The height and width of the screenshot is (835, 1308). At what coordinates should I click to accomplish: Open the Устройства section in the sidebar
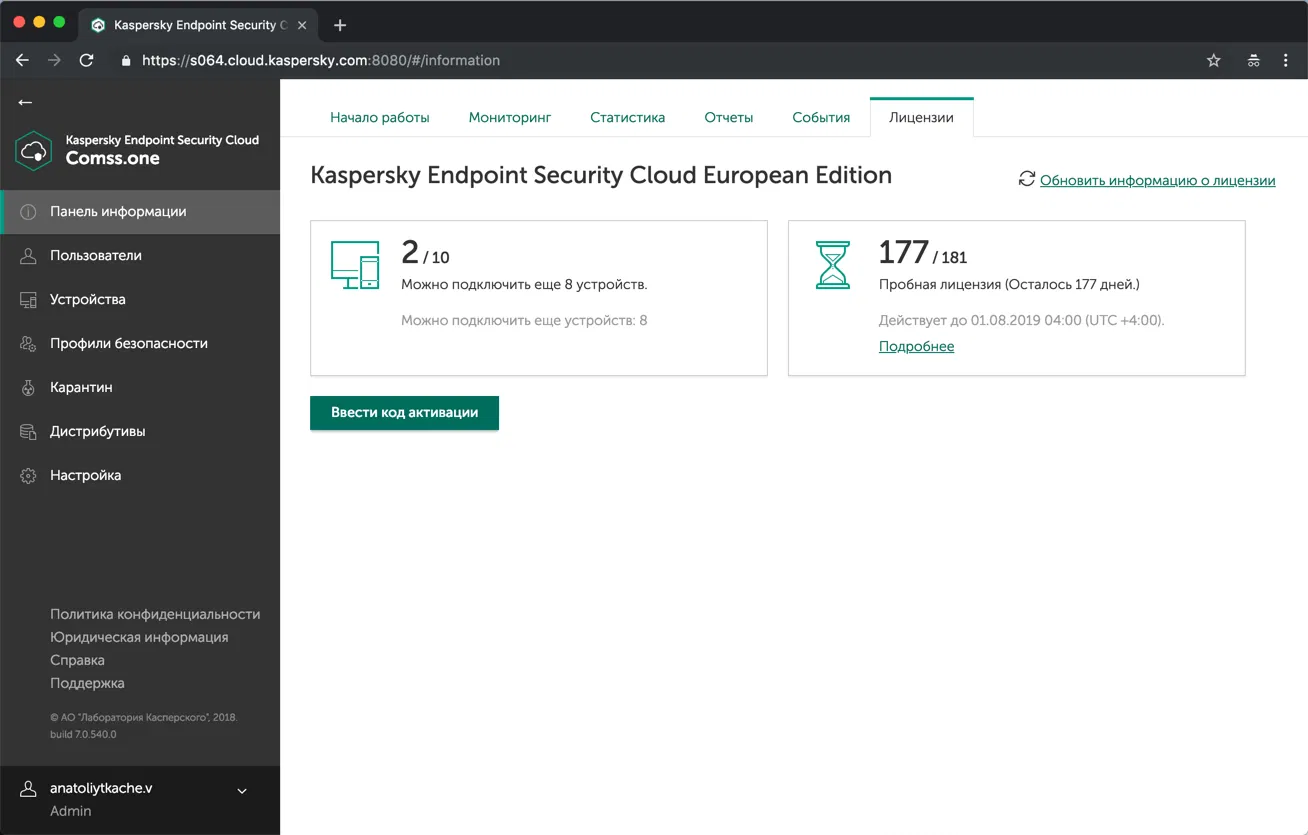coord(95,299)
